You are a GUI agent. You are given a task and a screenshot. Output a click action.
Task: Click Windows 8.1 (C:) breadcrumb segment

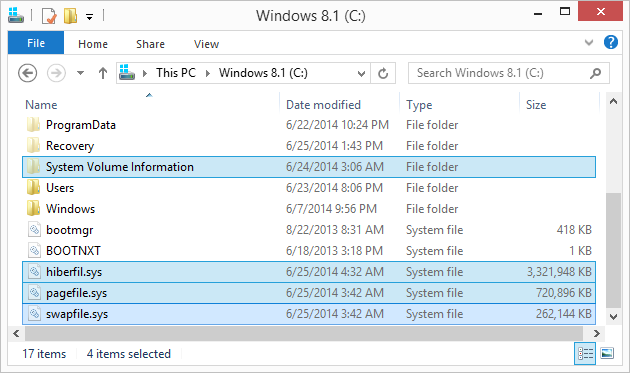pos(263,73)
